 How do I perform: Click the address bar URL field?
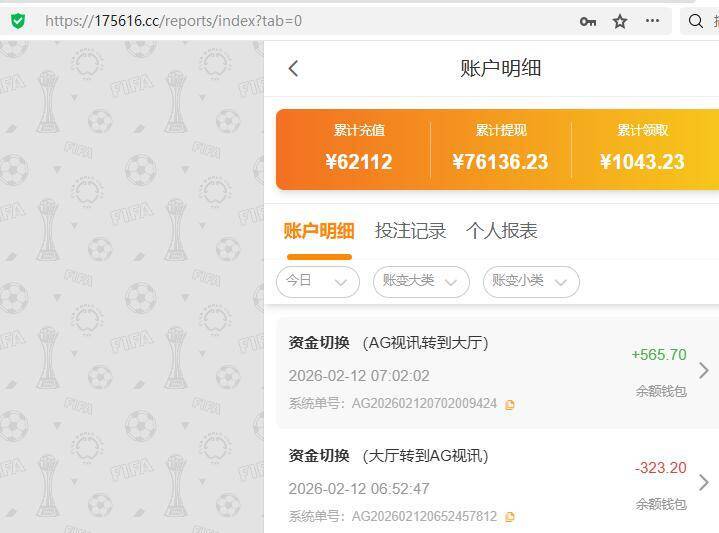[300, 21]
